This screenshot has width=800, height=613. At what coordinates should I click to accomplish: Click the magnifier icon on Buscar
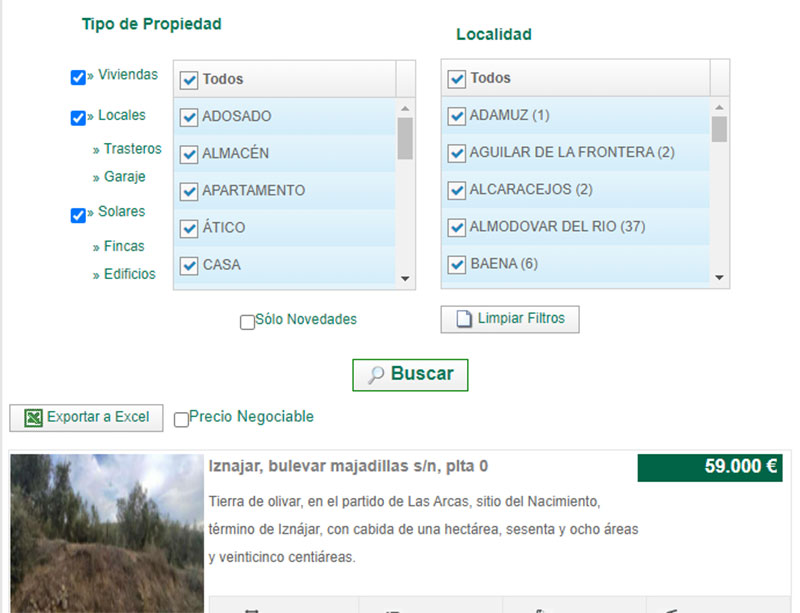point(376,375)
